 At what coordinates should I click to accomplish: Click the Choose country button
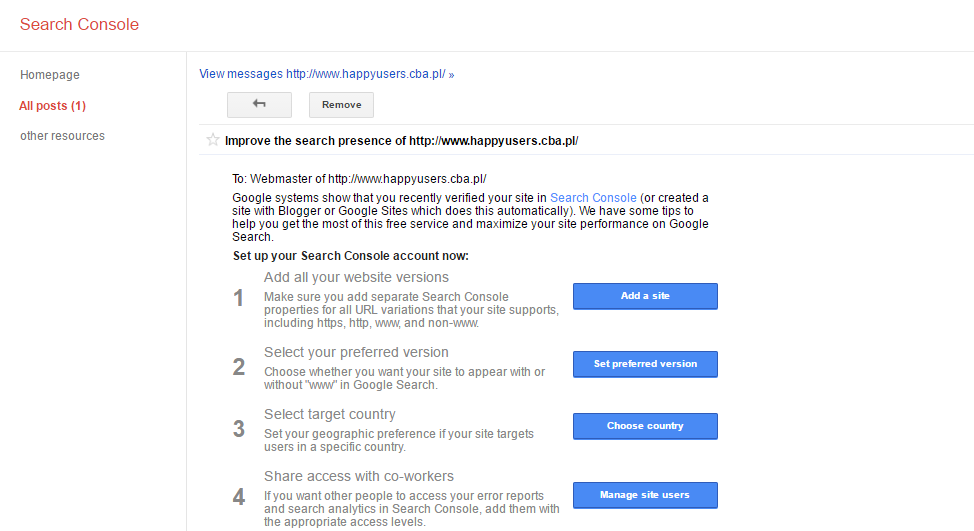[645, 426]
